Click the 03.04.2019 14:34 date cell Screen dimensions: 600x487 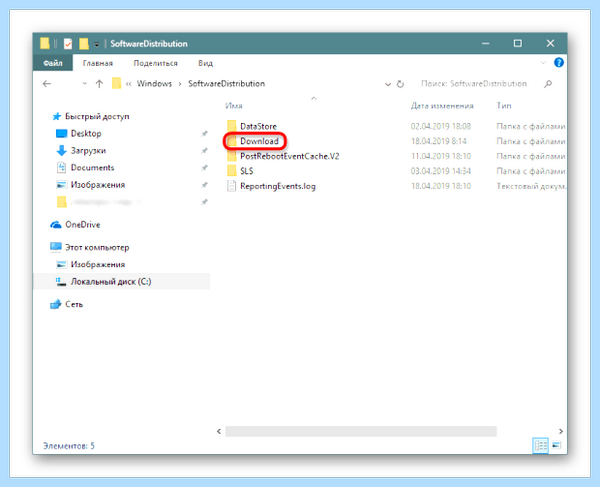point(440,171)
